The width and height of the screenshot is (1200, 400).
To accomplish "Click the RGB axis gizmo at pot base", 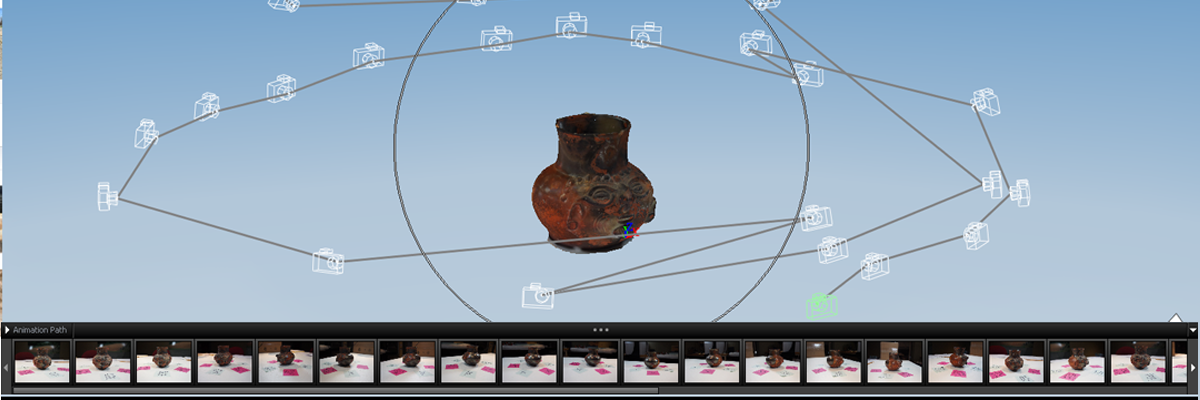I will [628, 231].
